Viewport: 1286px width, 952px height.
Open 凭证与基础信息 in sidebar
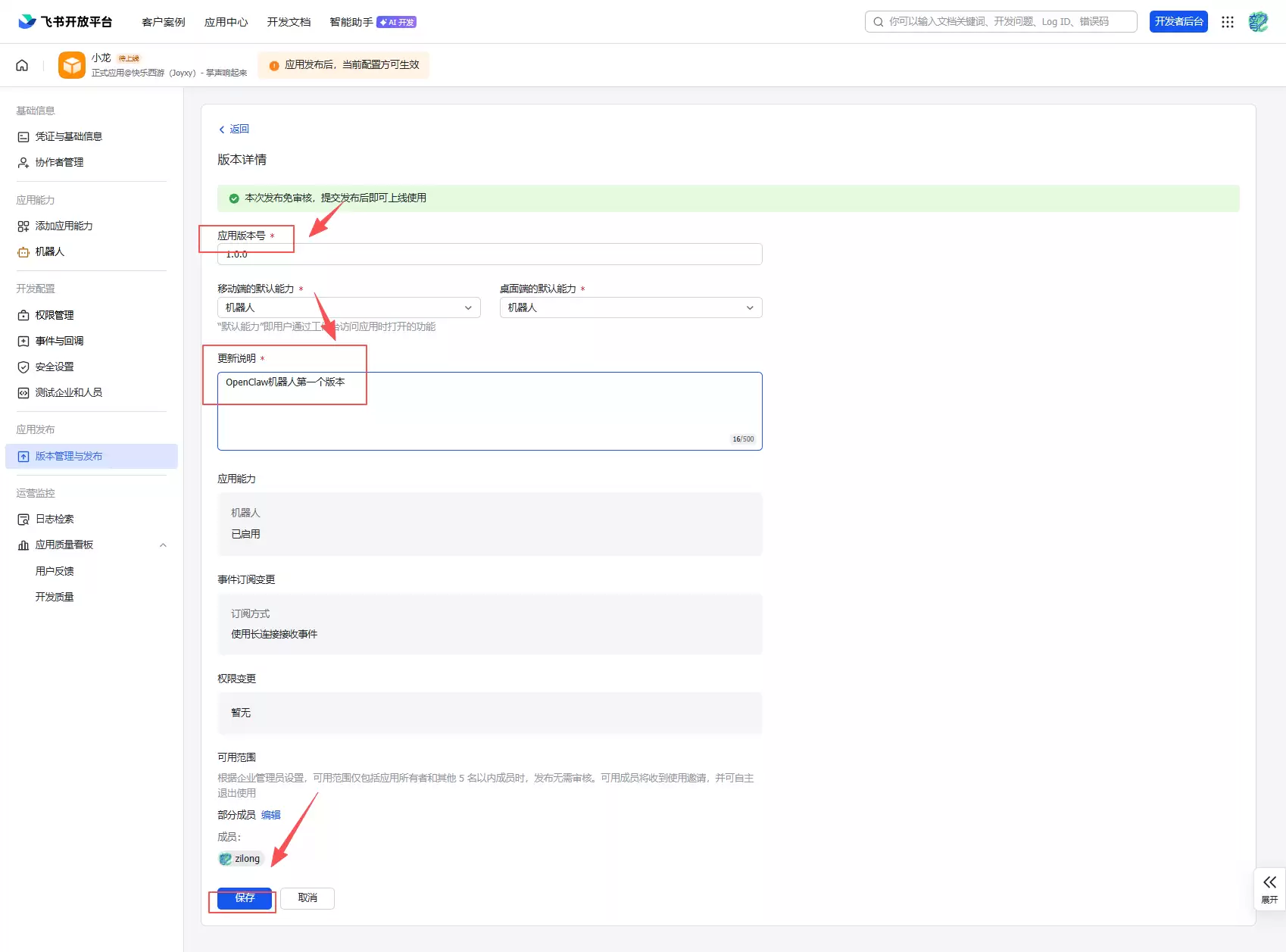(68, 136)
